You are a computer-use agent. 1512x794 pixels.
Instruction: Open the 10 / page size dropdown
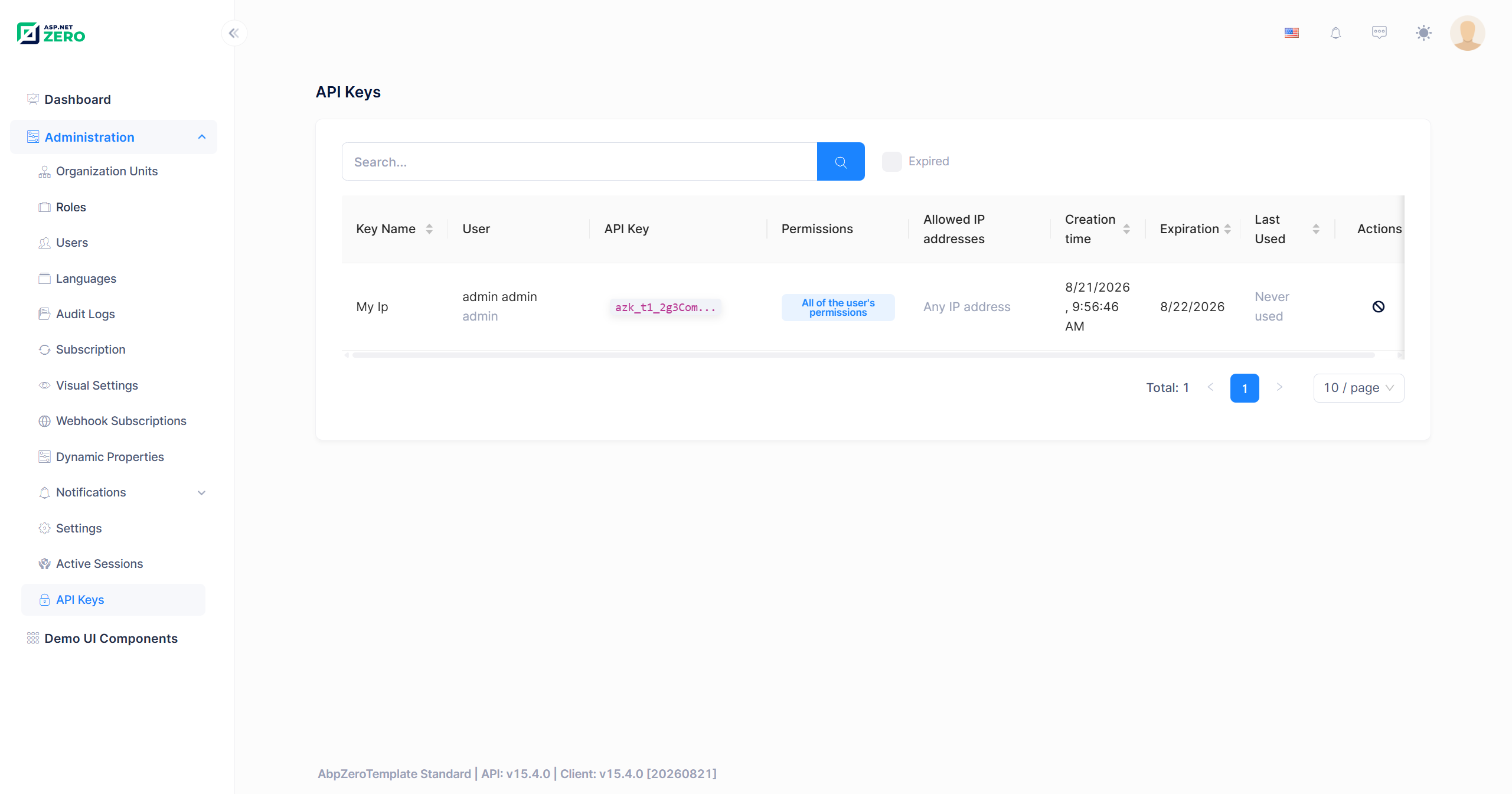1358,388
